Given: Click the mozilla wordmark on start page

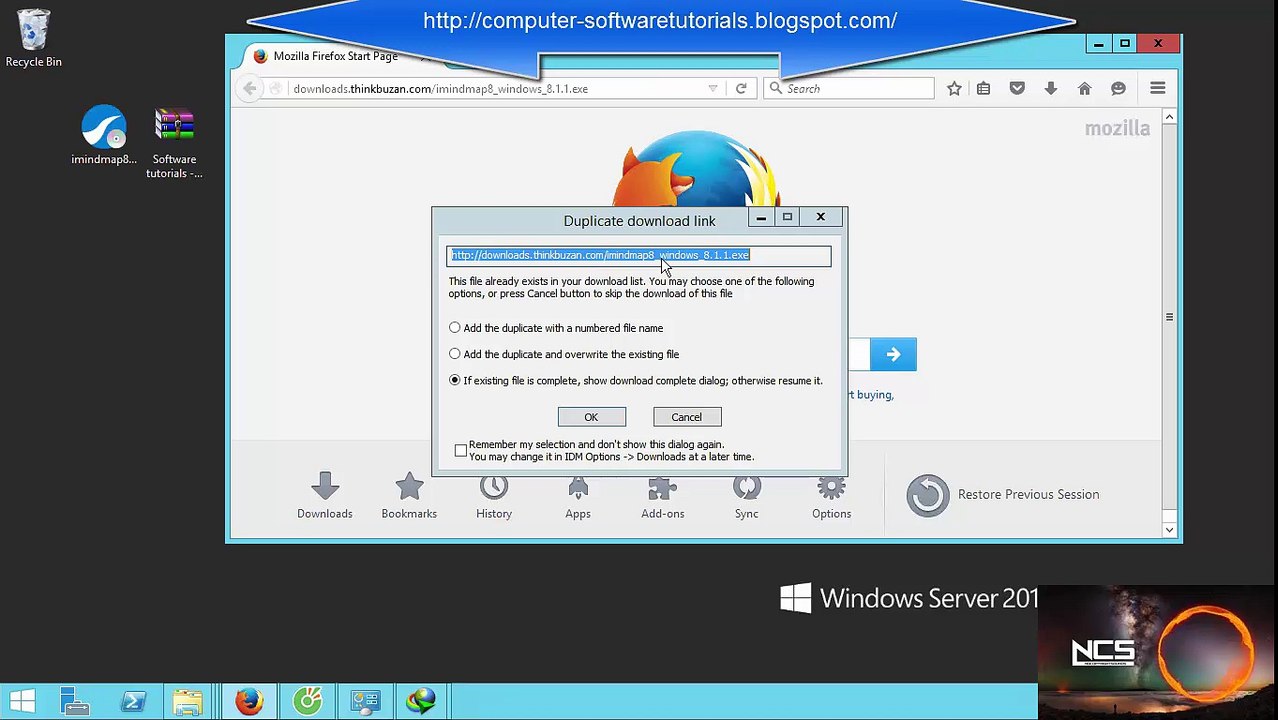Looking at the screenshot, I should point(1117,128).
